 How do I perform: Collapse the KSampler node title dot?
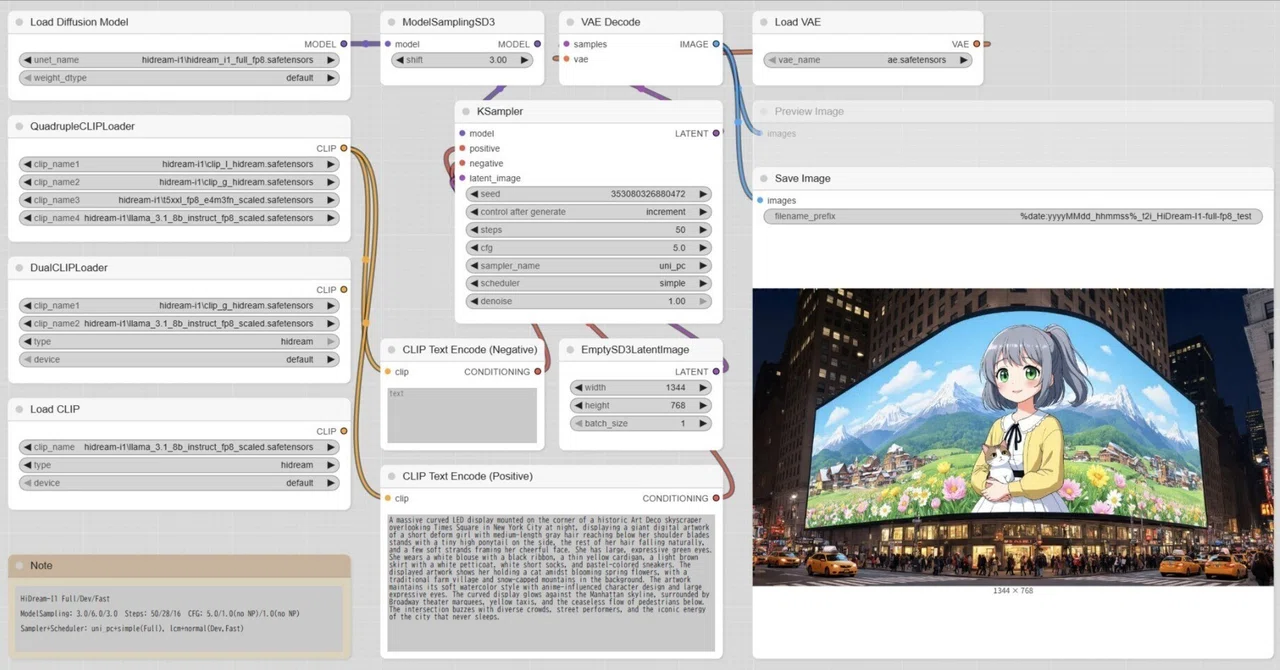click(x=465, y=112)
